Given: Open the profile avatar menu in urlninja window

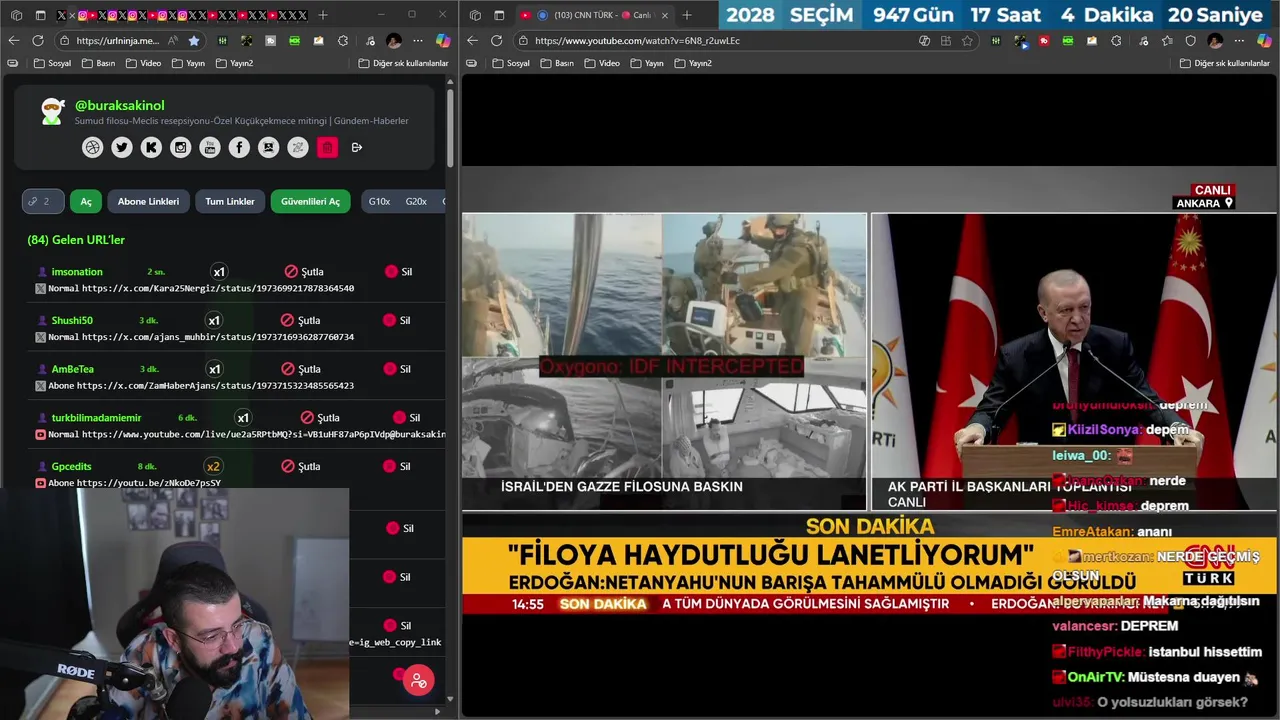Looking at the screenshot, I should coord(394,41).
